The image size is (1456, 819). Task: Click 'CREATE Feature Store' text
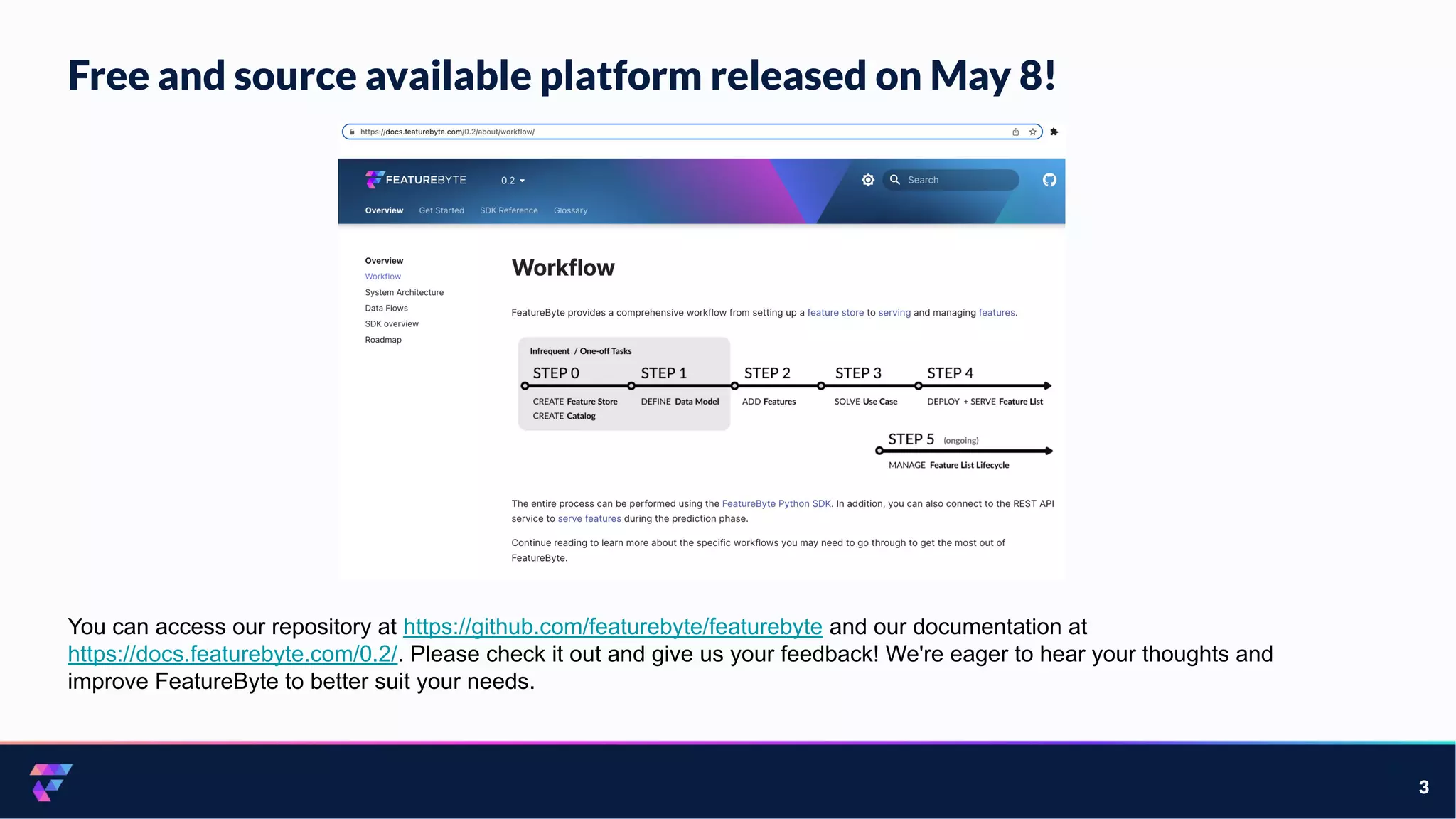575,402
